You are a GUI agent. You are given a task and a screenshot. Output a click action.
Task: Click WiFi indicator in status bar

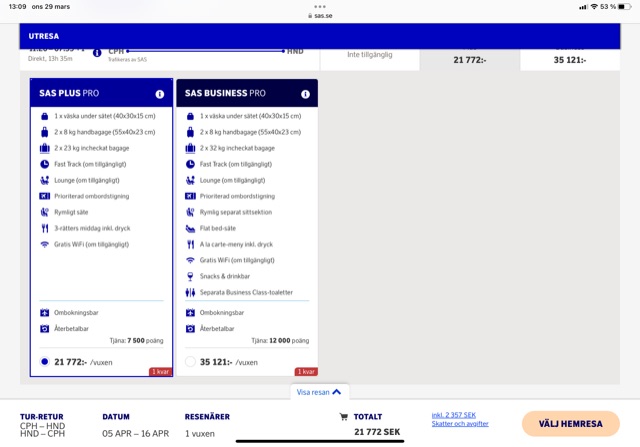[594, 7]
